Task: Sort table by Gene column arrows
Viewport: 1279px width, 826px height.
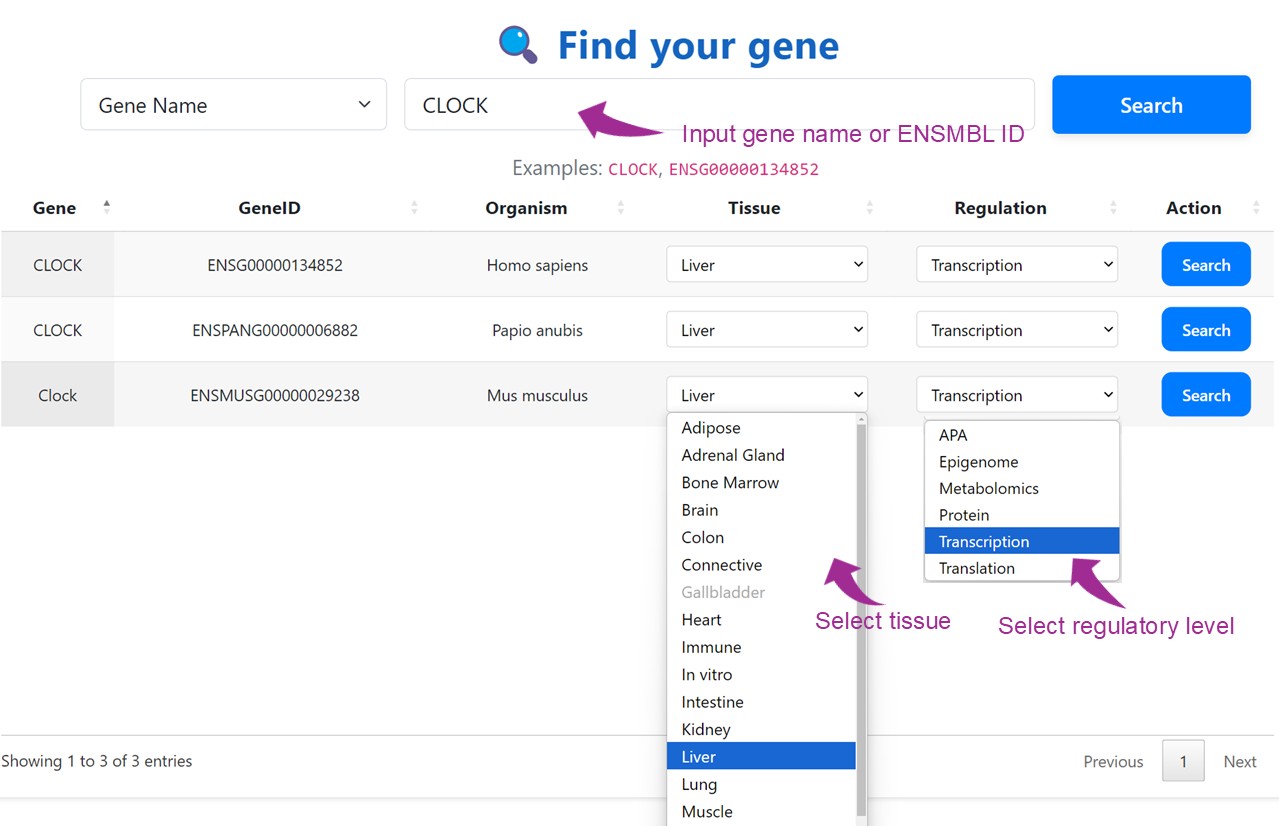Action: point(106,208)
